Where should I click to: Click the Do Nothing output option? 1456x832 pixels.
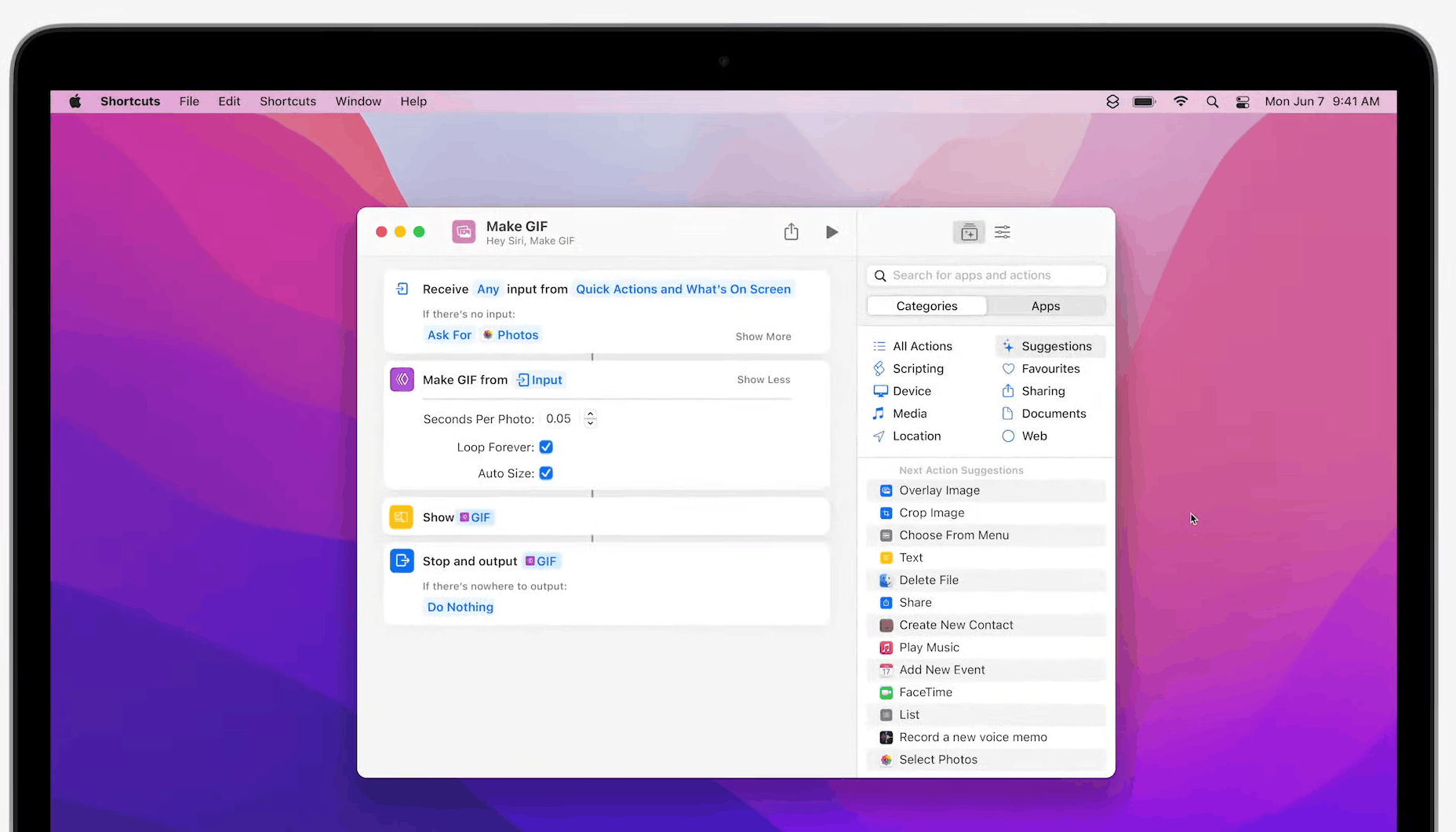[459, 606]
